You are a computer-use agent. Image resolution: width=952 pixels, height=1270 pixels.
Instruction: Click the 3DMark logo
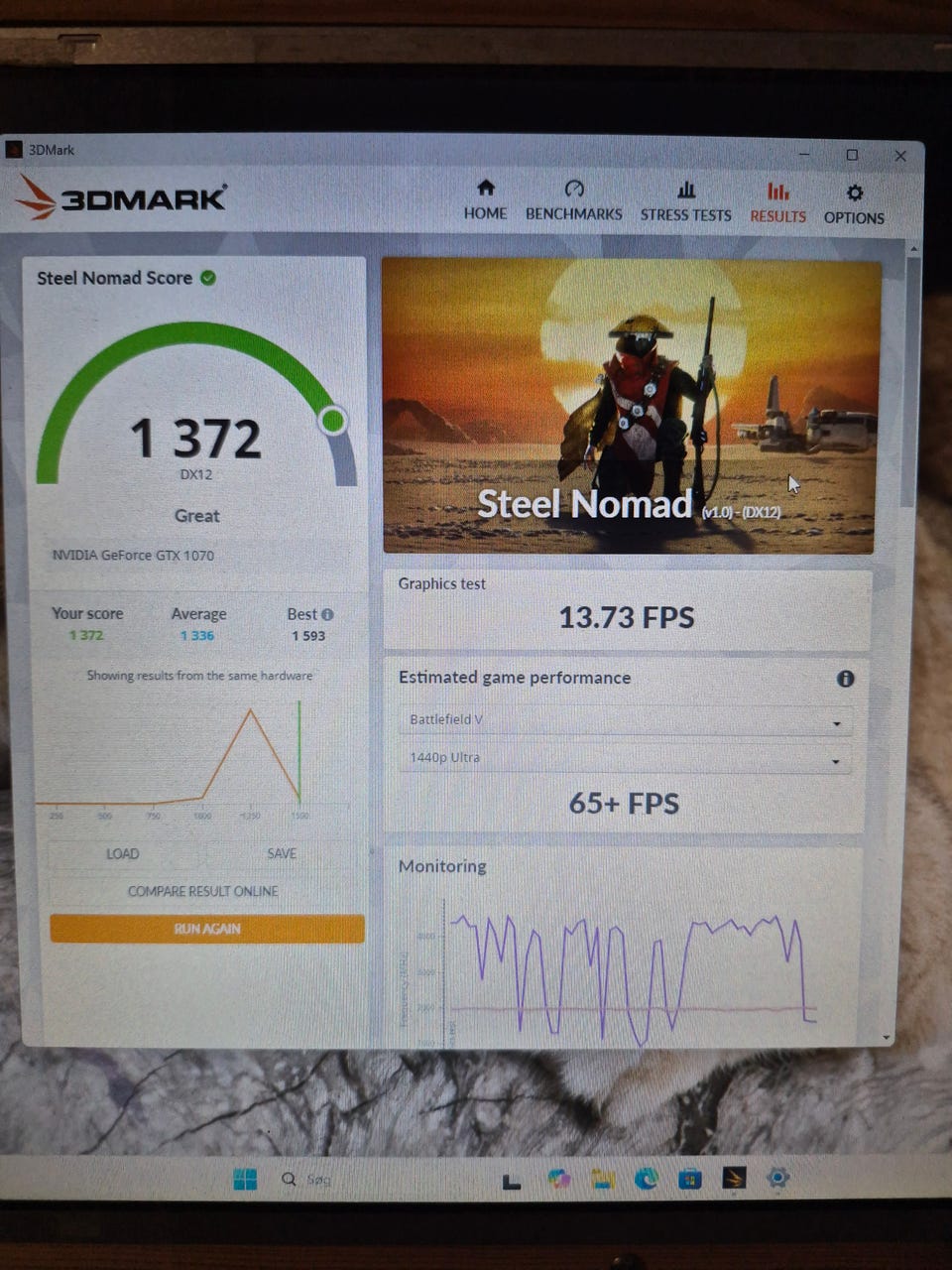tap(121, 198)
